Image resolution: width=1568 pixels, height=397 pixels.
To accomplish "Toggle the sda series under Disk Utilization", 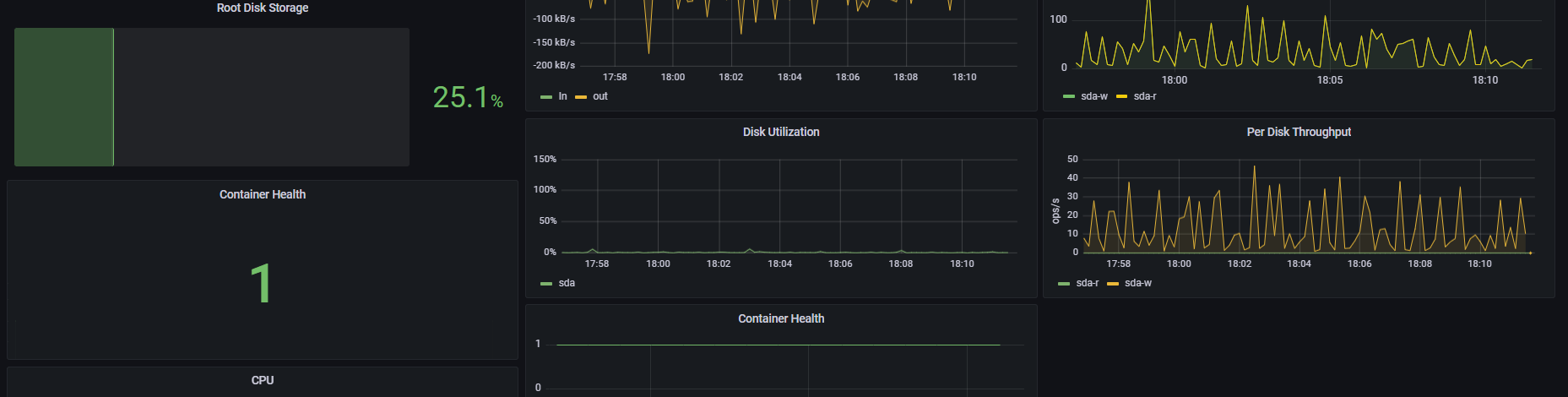I will [x=567, y=283].
